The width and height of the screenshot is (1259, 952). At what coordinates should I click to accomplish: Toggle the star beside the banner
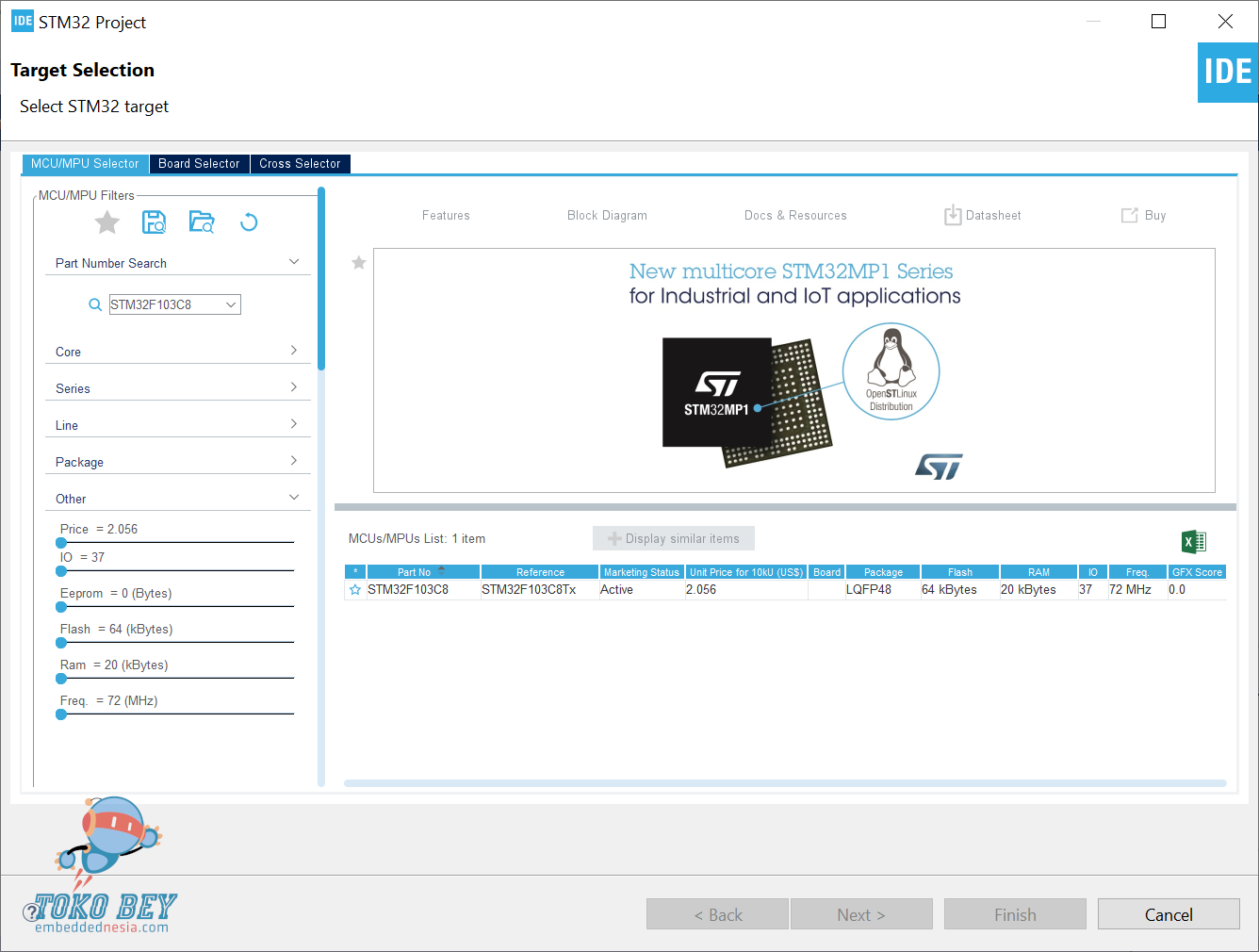coord(359,263)
